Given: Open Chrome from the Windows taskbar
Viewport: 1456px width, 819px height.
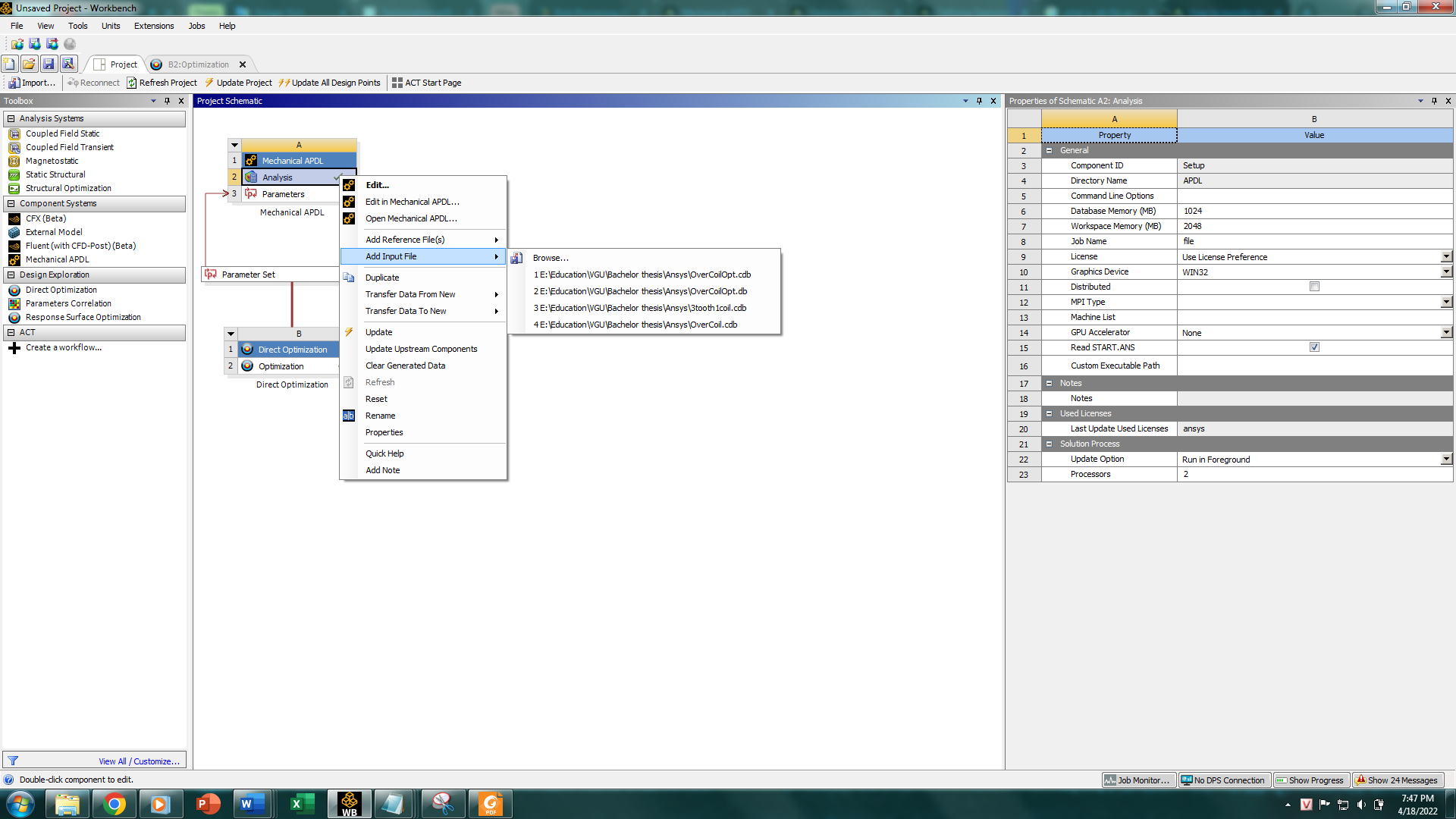Looking at the screenshot, I should pos(115,804).
